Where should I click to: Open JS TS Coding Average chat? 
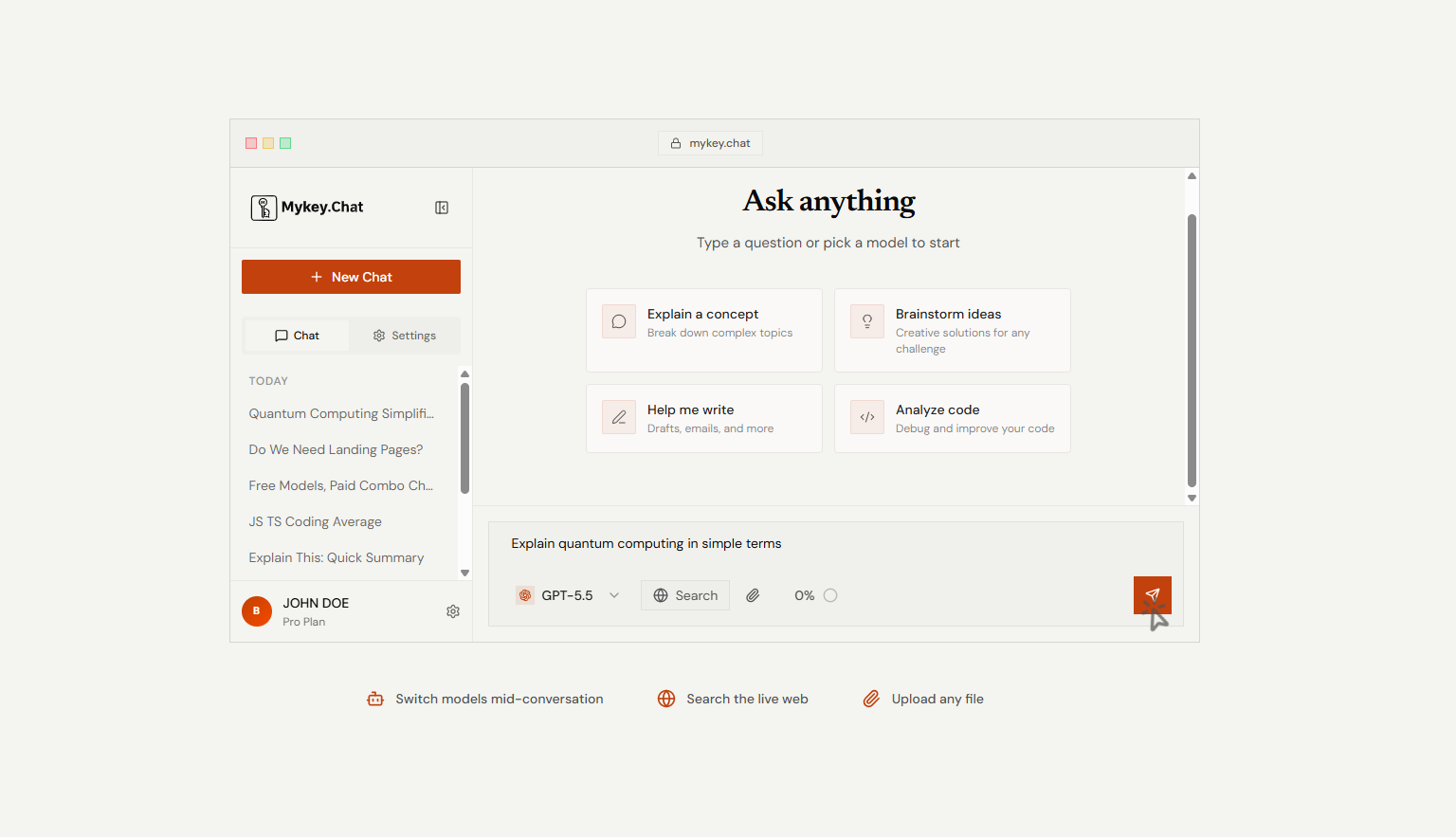(x=315, y=521)
